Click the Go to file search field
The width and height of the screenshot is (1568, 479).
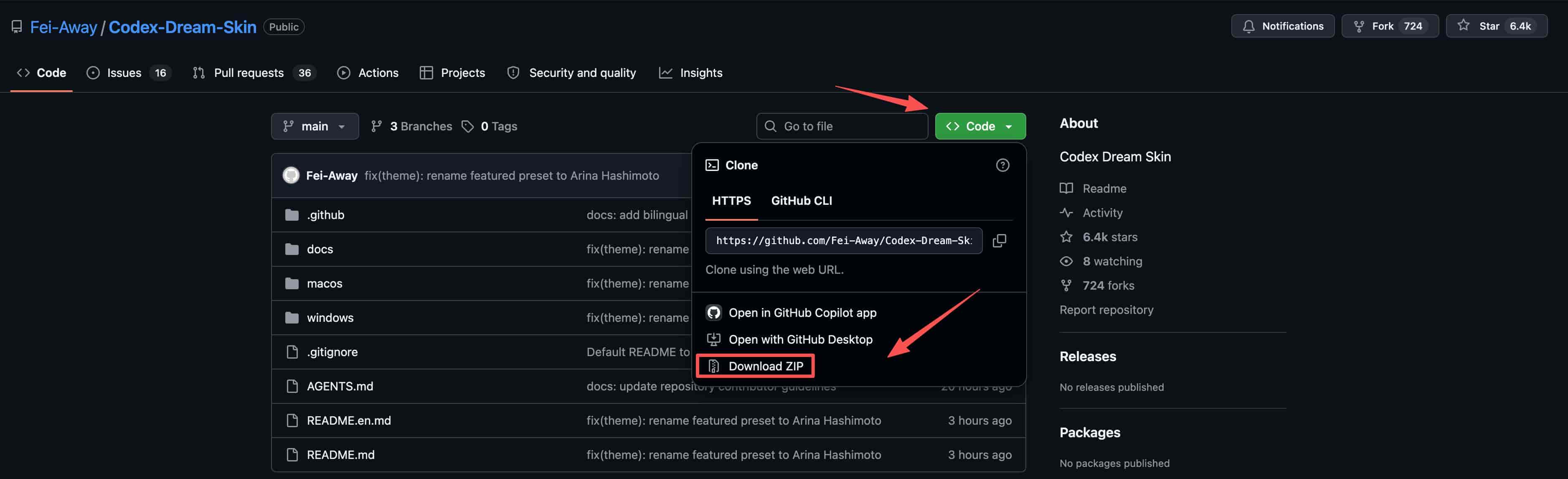click(x=842, y=126)
